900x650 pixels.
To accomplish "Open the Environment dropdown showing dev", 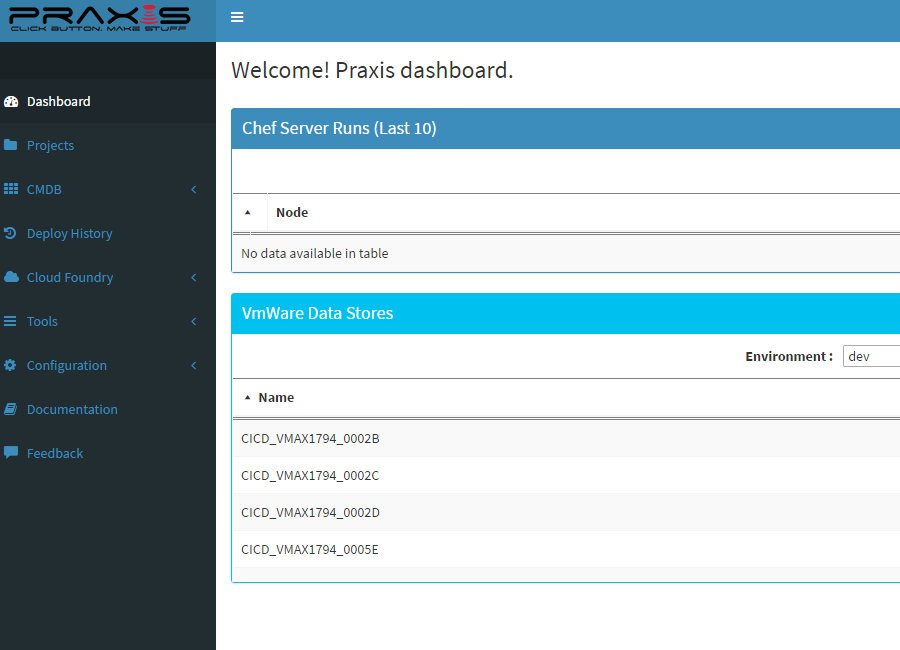I will (x=870, y=357).
